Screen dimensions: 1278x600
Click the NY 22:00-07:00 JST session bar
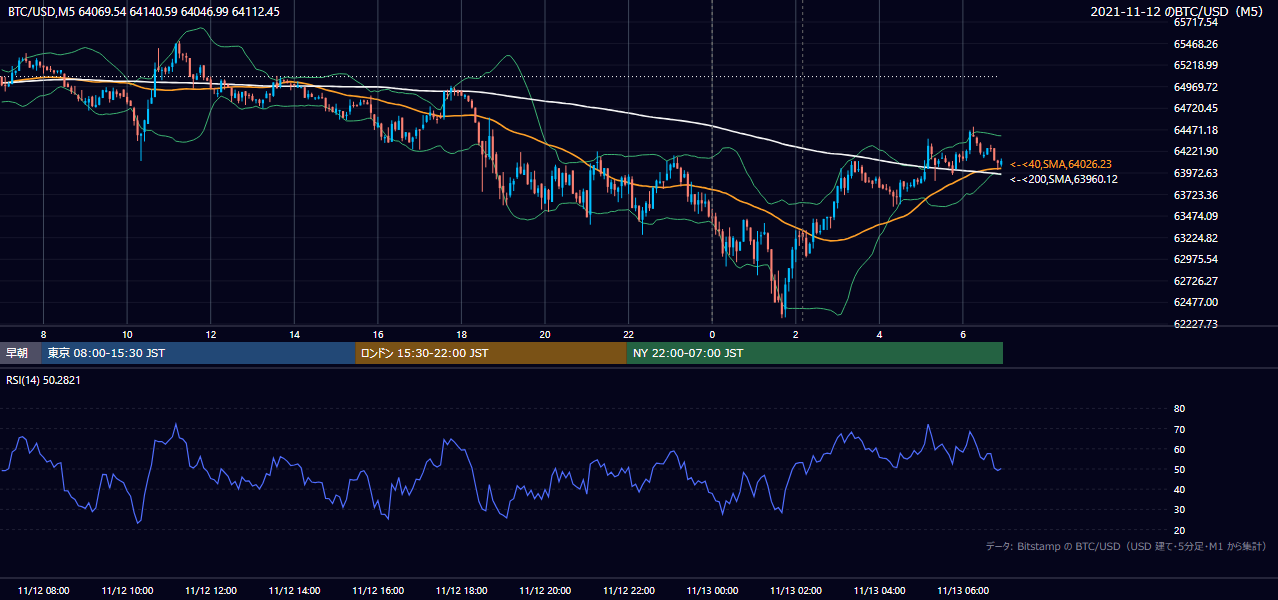[815, 353]
